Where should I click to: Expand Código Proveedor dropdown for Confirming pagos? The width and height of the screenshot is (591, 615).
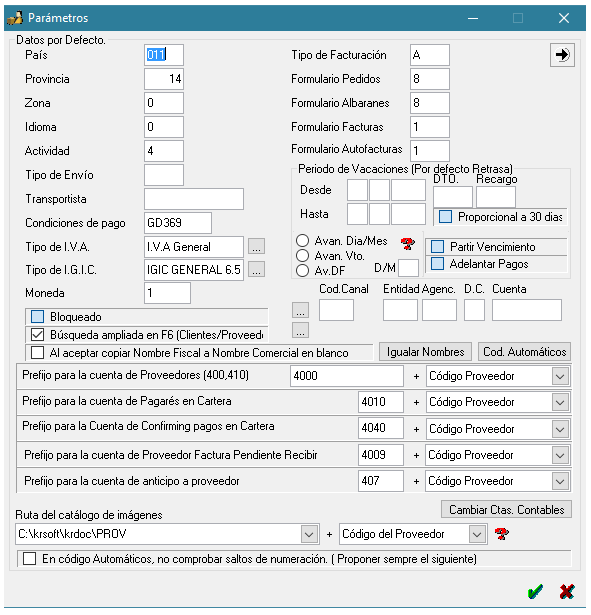[x=560, y=429]
